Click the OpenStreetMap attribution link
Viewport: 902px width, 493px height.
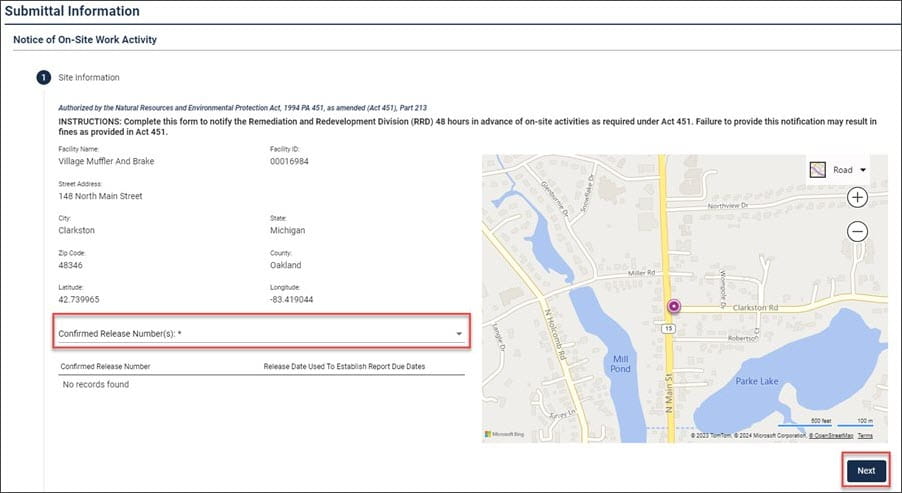coord(831,436)
